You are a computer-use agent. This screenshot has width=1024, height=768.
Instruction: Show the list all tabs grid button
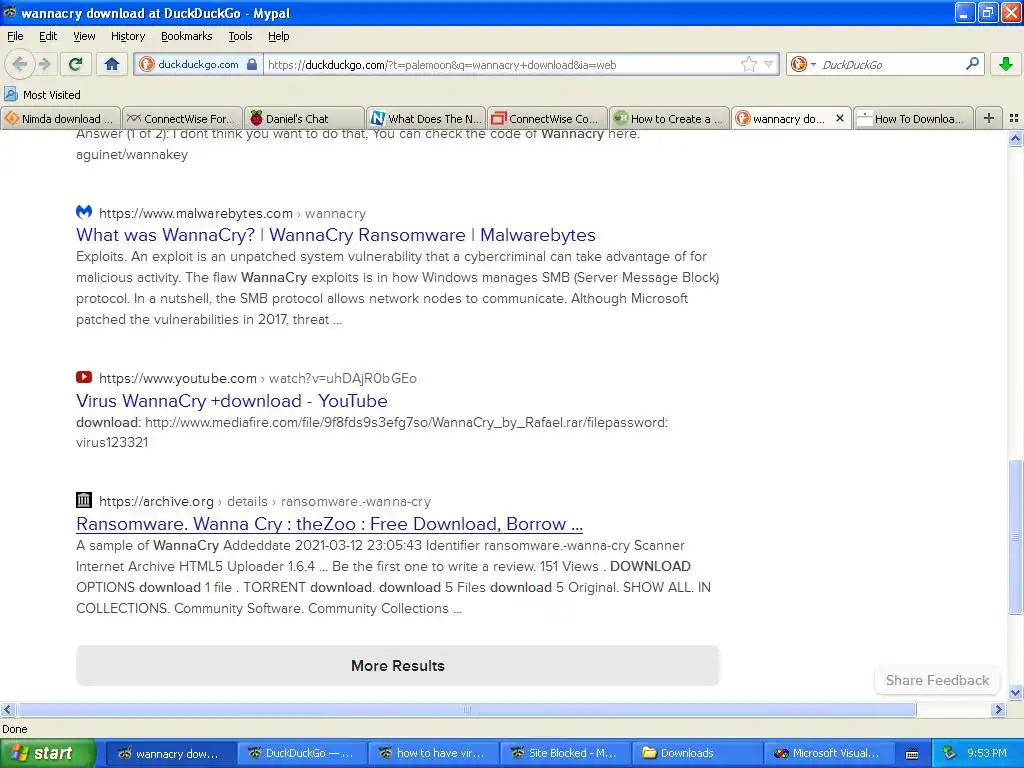pos(1014,118)
